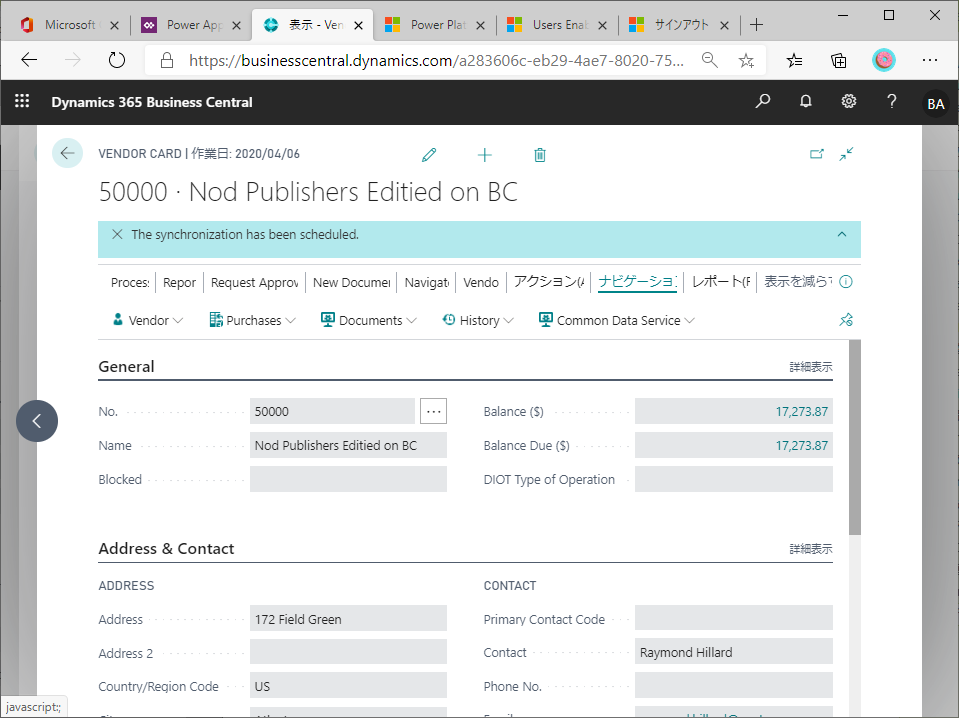Click 表示を減らす to show fewer options
959x718 pixels.
click(798, 281)
